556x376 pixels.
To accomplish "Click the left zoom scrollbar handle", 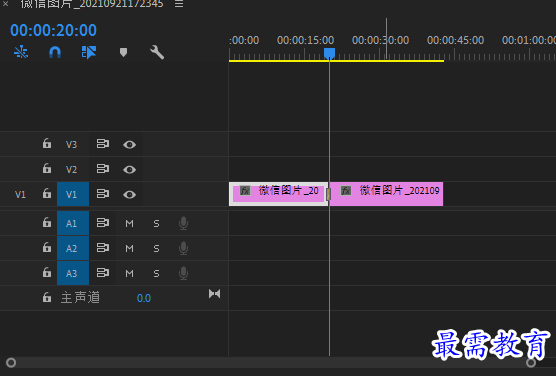I will click(11, 363).
